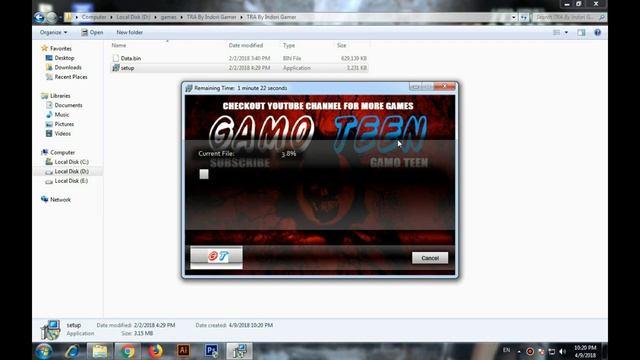
Task: Open Local Disk (D:)
Action: tap(71, 171)
